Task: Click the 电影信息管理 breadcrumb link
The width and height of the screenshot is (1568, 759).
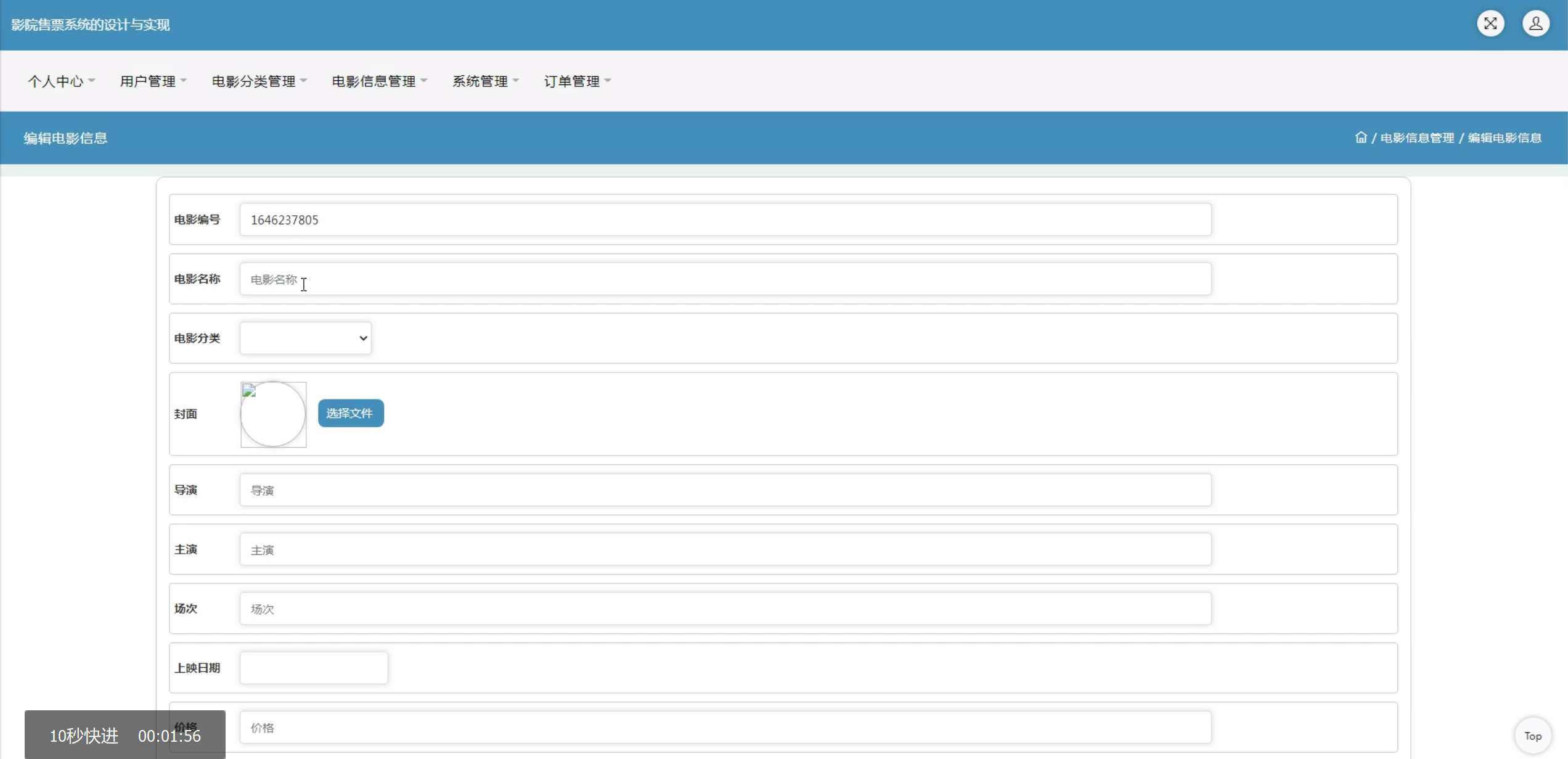Action: tap(1417, 138)
